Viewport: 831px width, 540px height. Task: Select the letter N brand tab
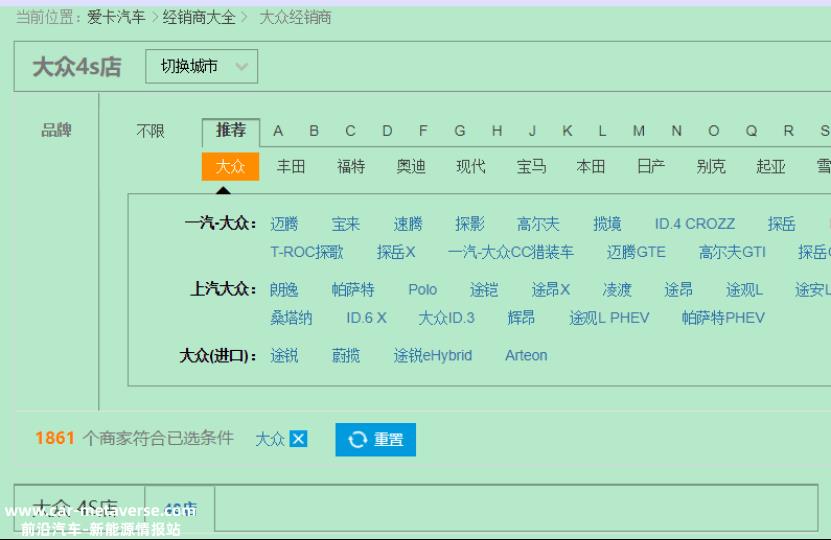pyautogui.click(x=676, y=131)
